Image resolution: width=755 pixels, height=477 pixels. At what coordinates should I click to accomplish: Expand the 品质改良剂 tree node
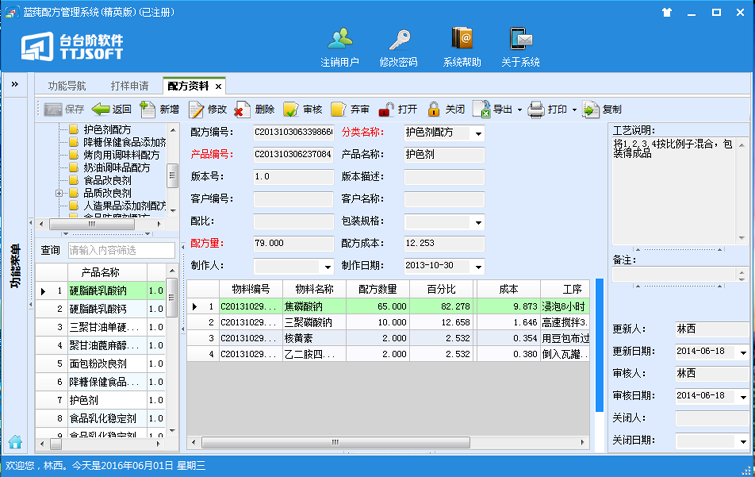point(59,193)
